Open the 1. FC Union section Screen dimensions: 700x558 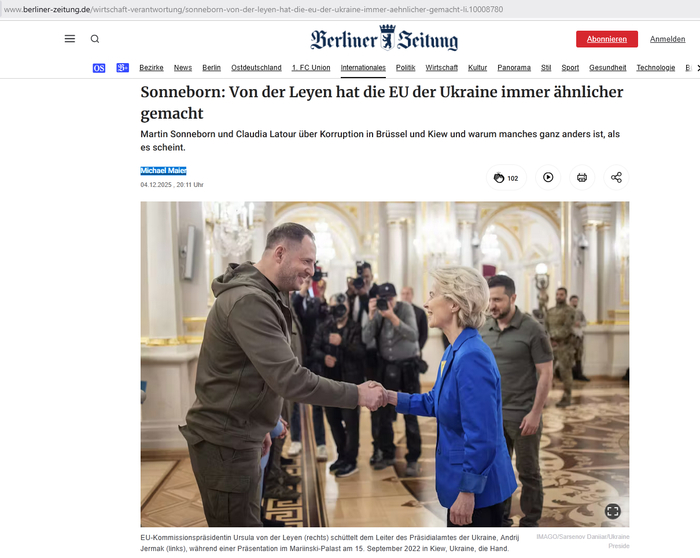tap(311, 67)
